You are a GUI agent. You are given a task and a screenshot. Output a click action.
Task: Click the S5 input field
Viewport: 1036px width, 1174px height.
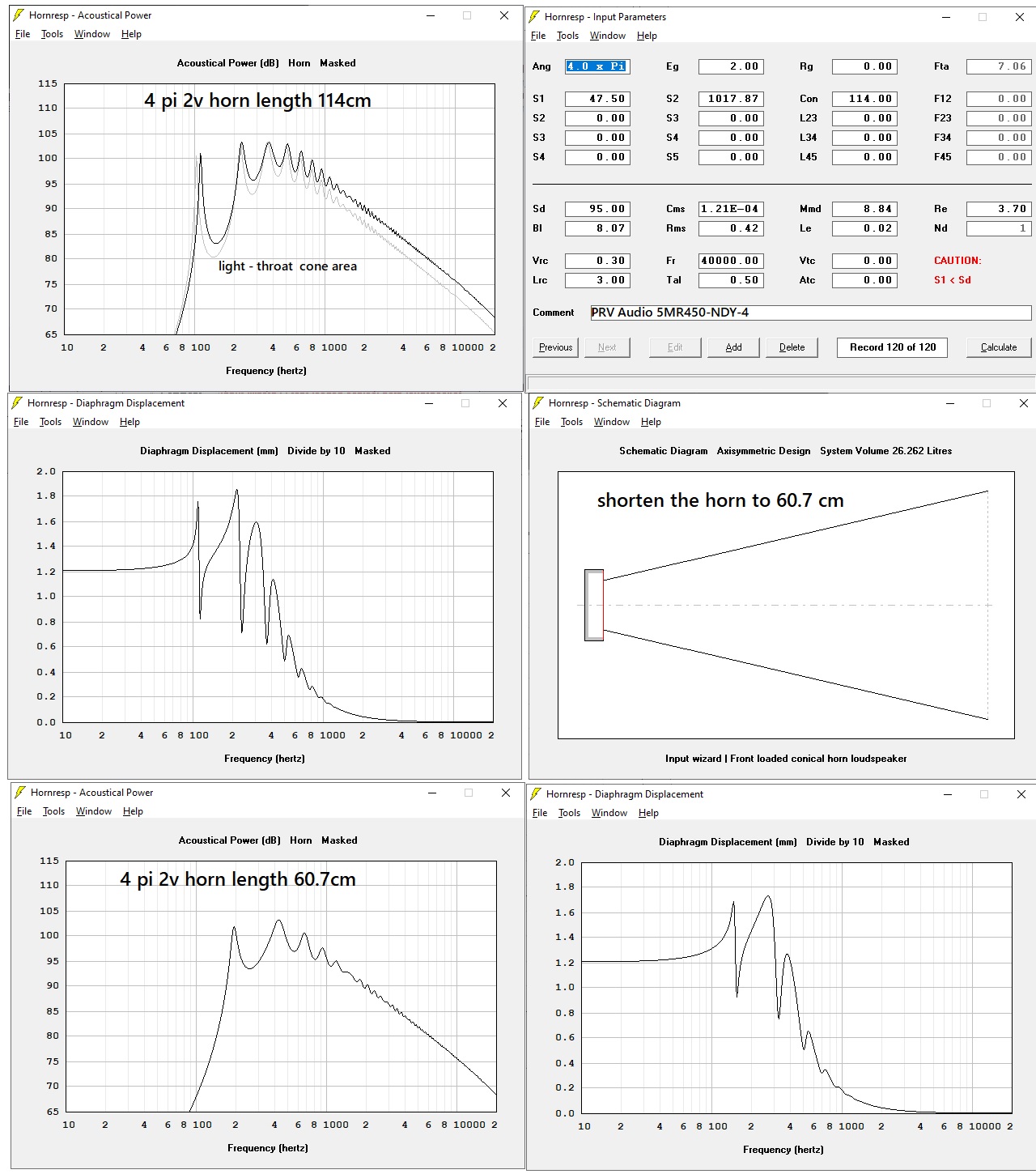(x=731, y=157)
